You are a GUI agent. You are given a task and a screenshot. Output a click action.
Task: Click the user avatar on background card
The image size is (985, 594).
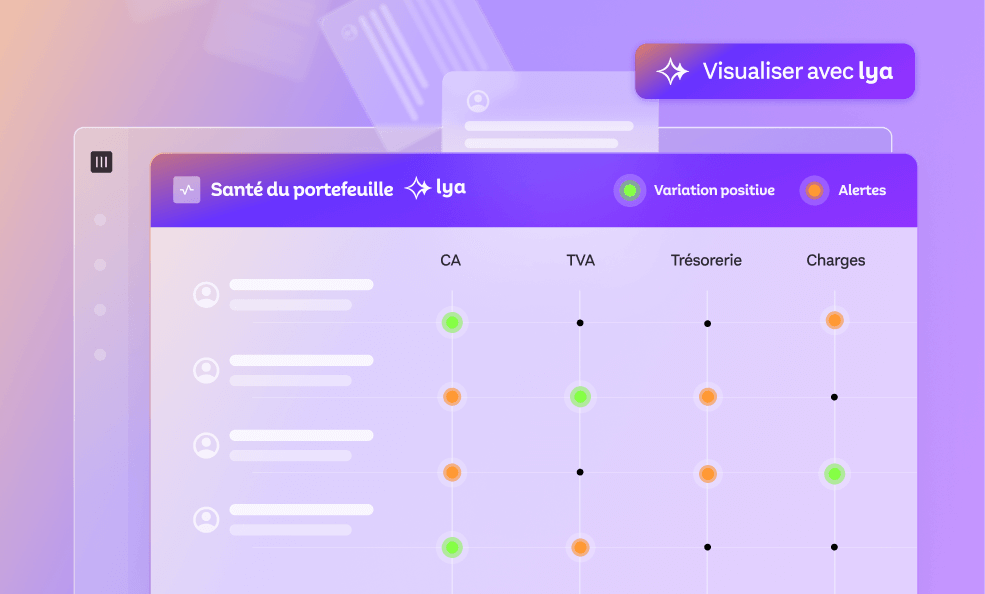point(478,101)
